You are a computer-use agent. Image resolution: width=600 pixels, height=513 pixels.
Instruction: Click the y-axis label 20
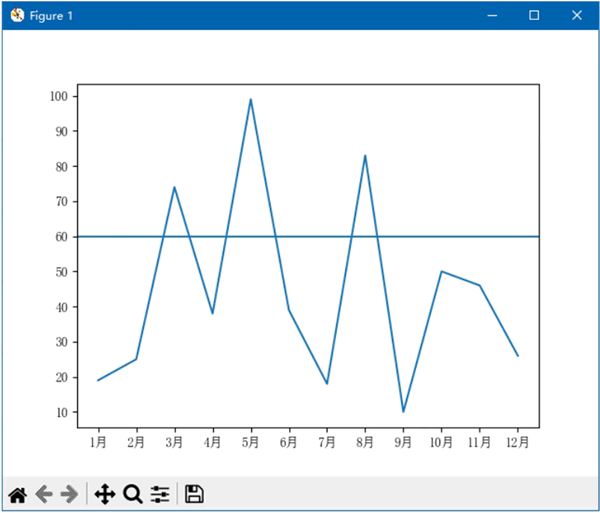coord(62,378)
